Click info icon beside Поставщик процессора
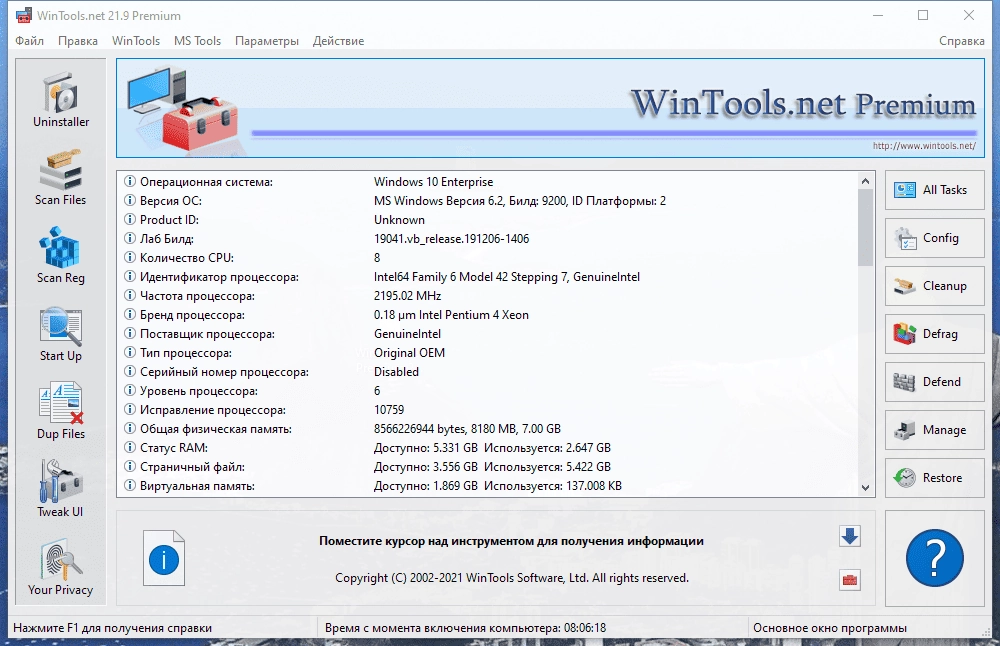1000x646 pixels. click(x=129, y=333)
